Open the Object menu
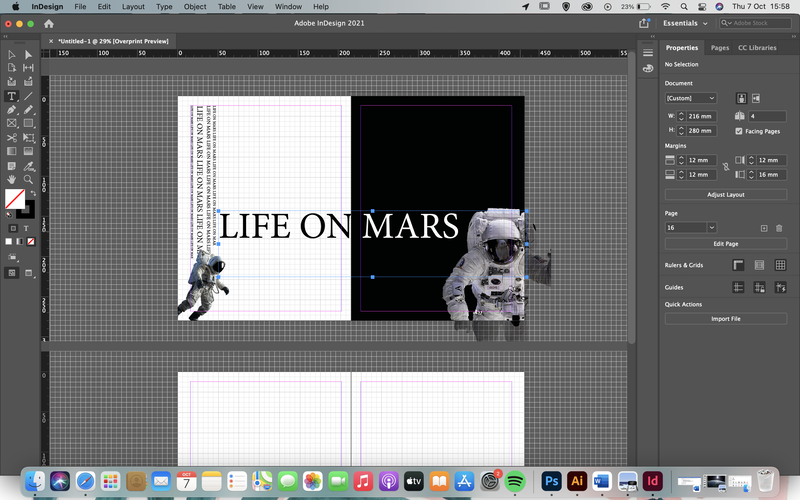The width and height of the screenshot is (800, 500). 195,7
